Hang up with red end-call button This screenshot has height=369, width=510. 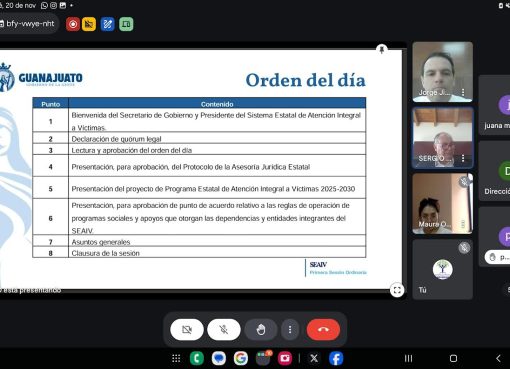click(x=323, y=330)
